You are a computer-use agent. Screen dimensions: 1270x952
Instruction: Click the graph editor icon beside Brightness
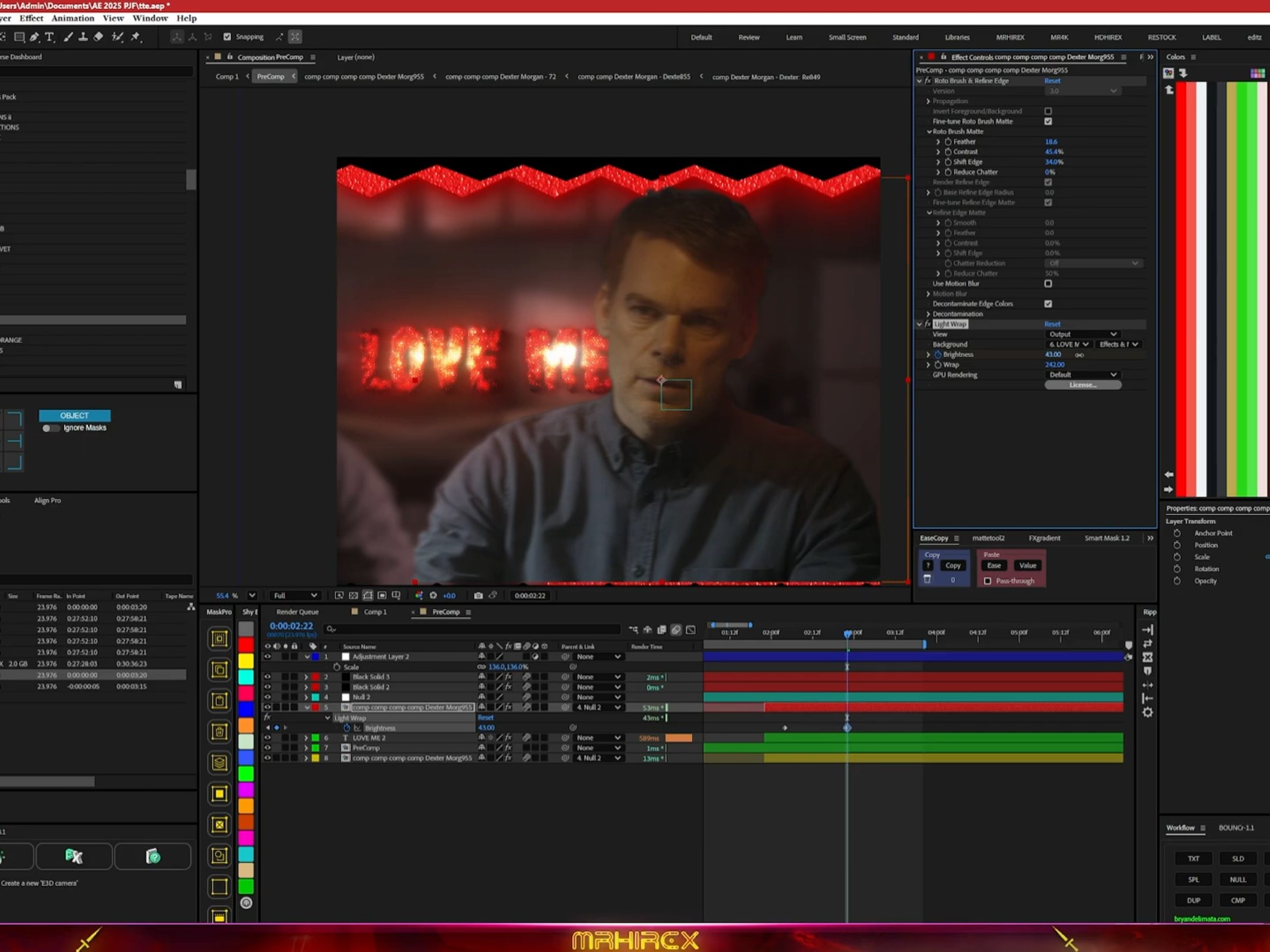[357, 728]
